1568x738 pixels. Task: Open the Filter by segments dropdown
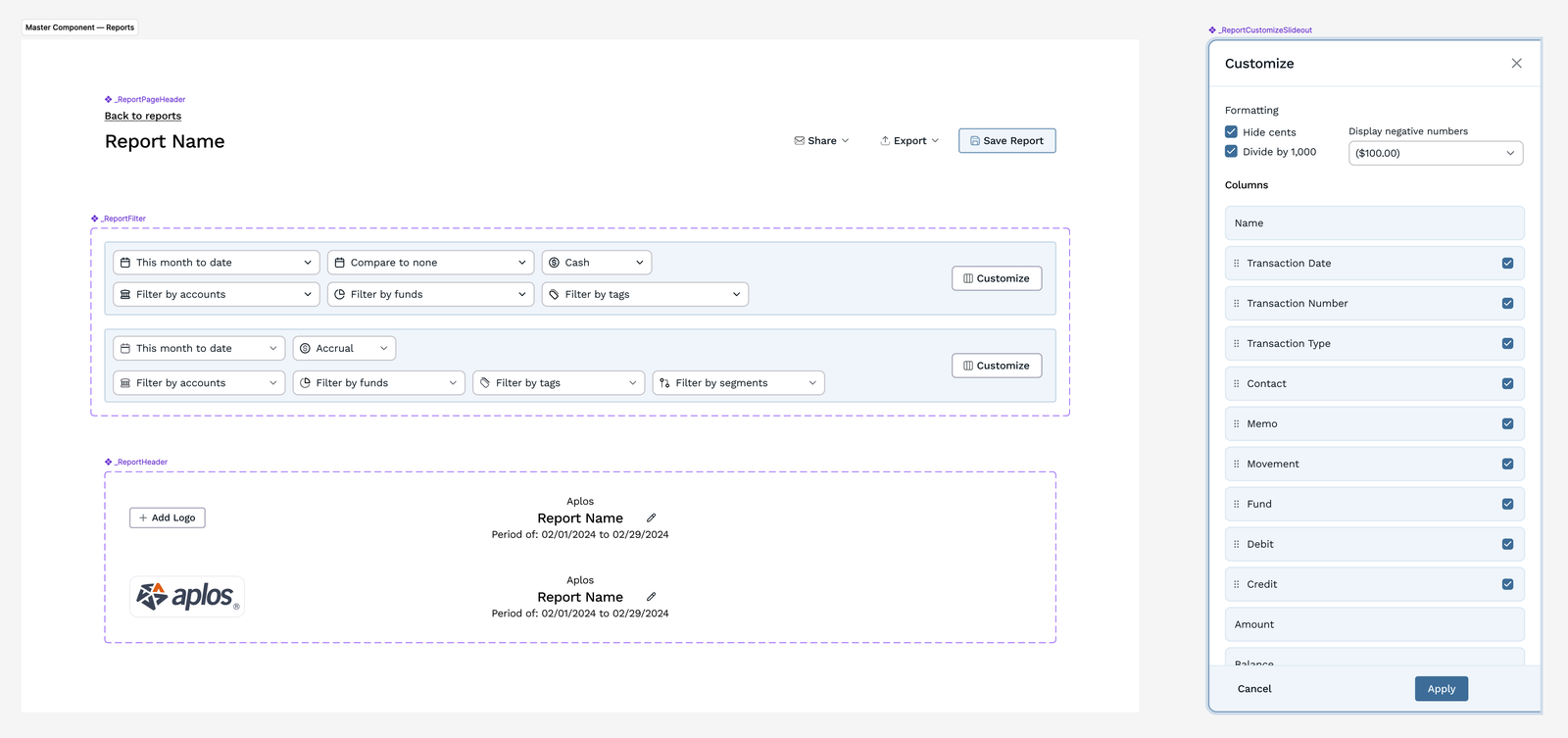738,383
